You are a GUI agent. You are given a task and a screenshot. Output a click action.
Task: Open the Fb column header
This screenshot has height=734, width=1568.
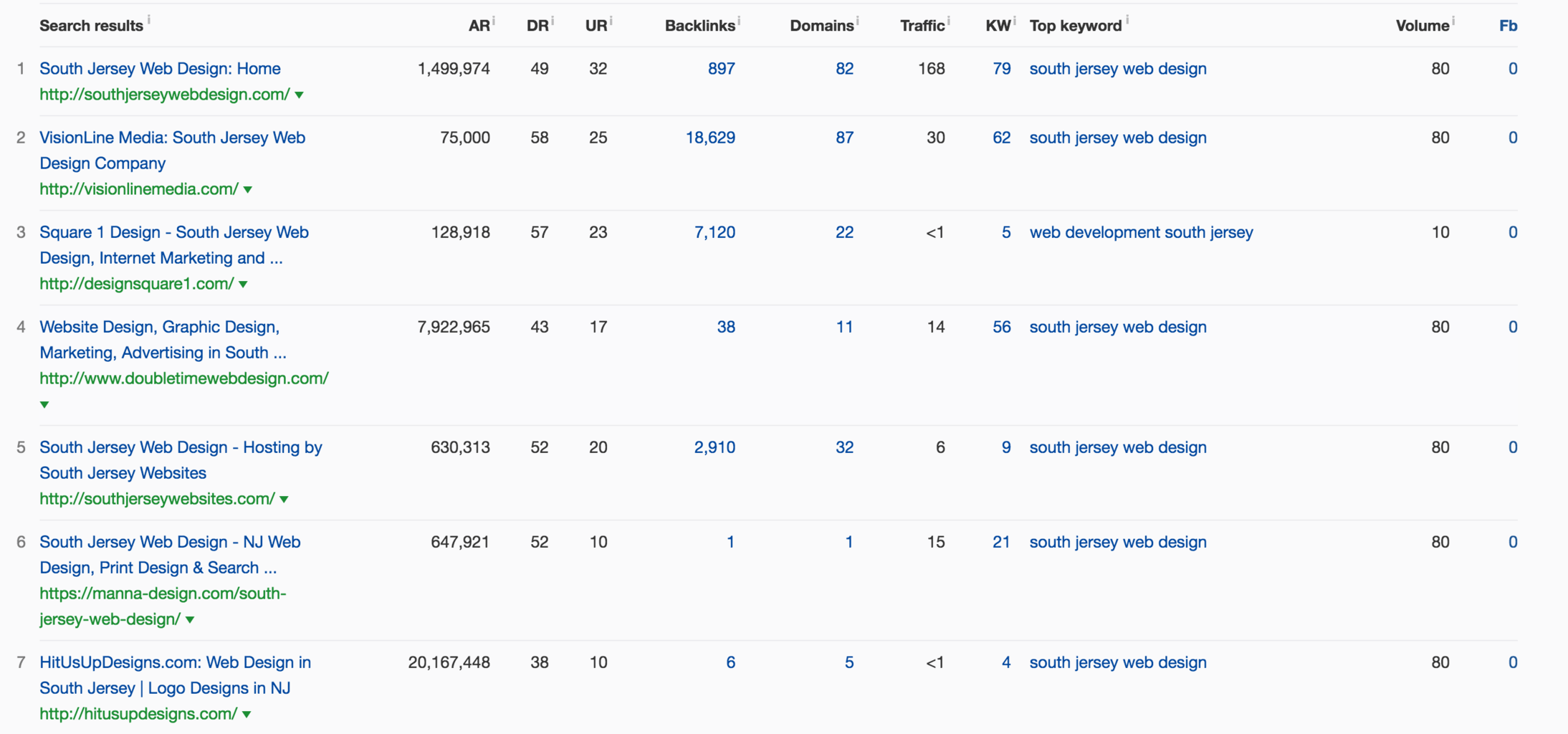point(1508,26)
